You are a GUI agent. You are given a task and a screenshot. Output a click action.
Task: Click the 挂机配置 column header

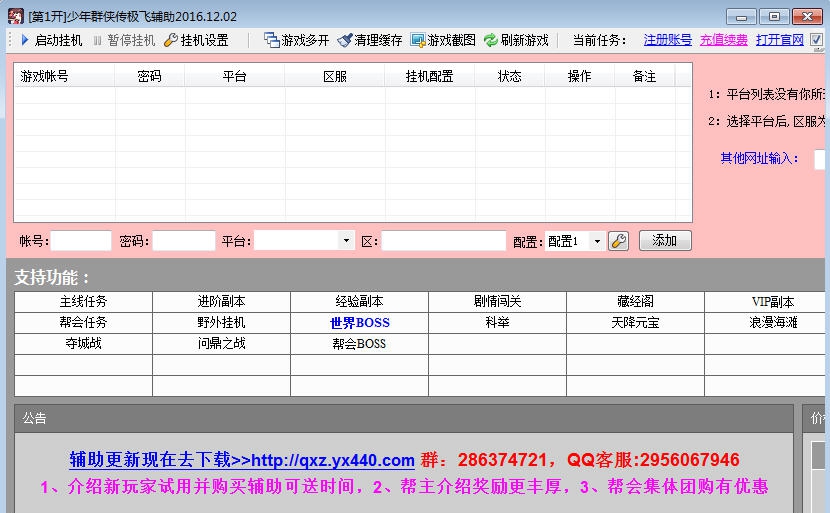pyautogui.click(x=429, y=76)
